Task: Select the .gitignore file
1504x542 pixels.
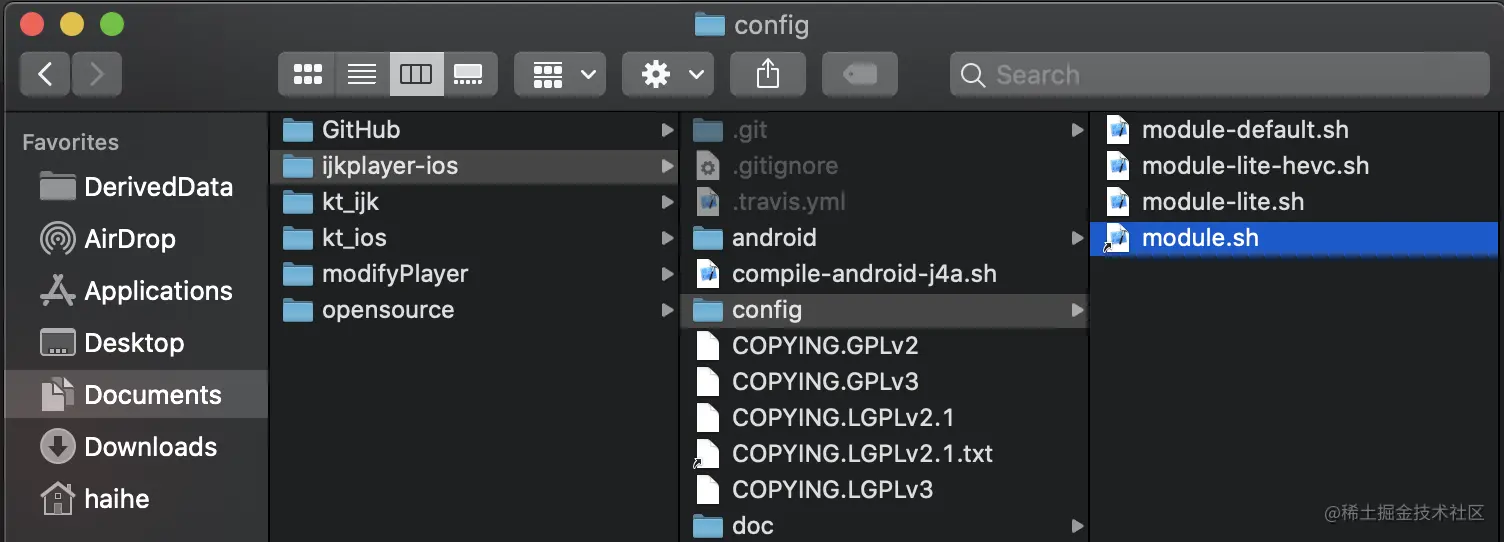Action: 884,166
